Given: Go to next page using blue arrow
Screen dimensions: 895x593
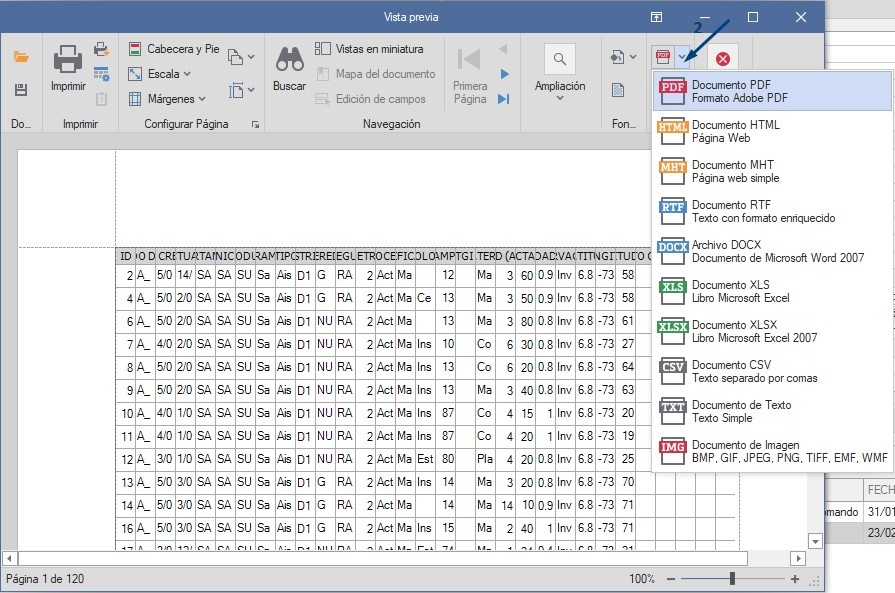Looking at the screenshot, I should pos(504,74).
